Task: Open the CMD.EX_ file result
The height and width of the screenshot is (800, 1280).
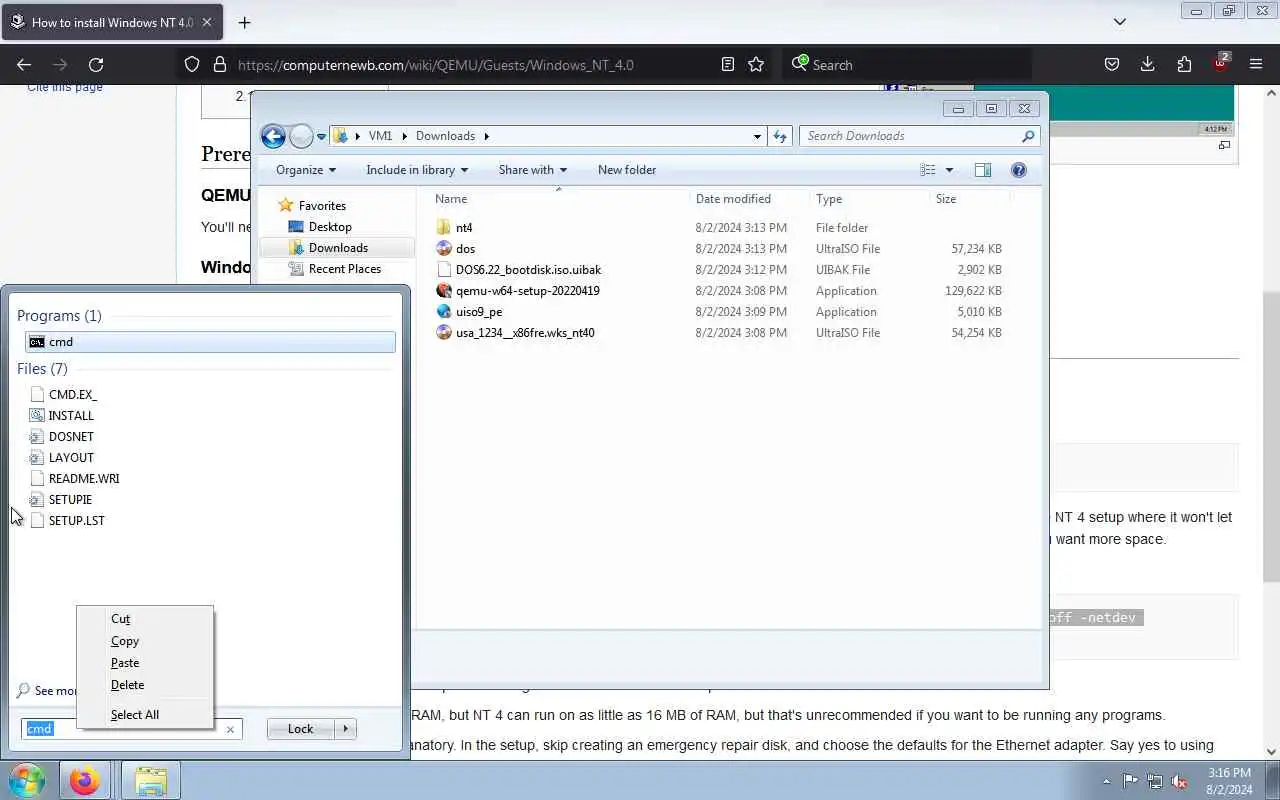Action: coord(73,395)
